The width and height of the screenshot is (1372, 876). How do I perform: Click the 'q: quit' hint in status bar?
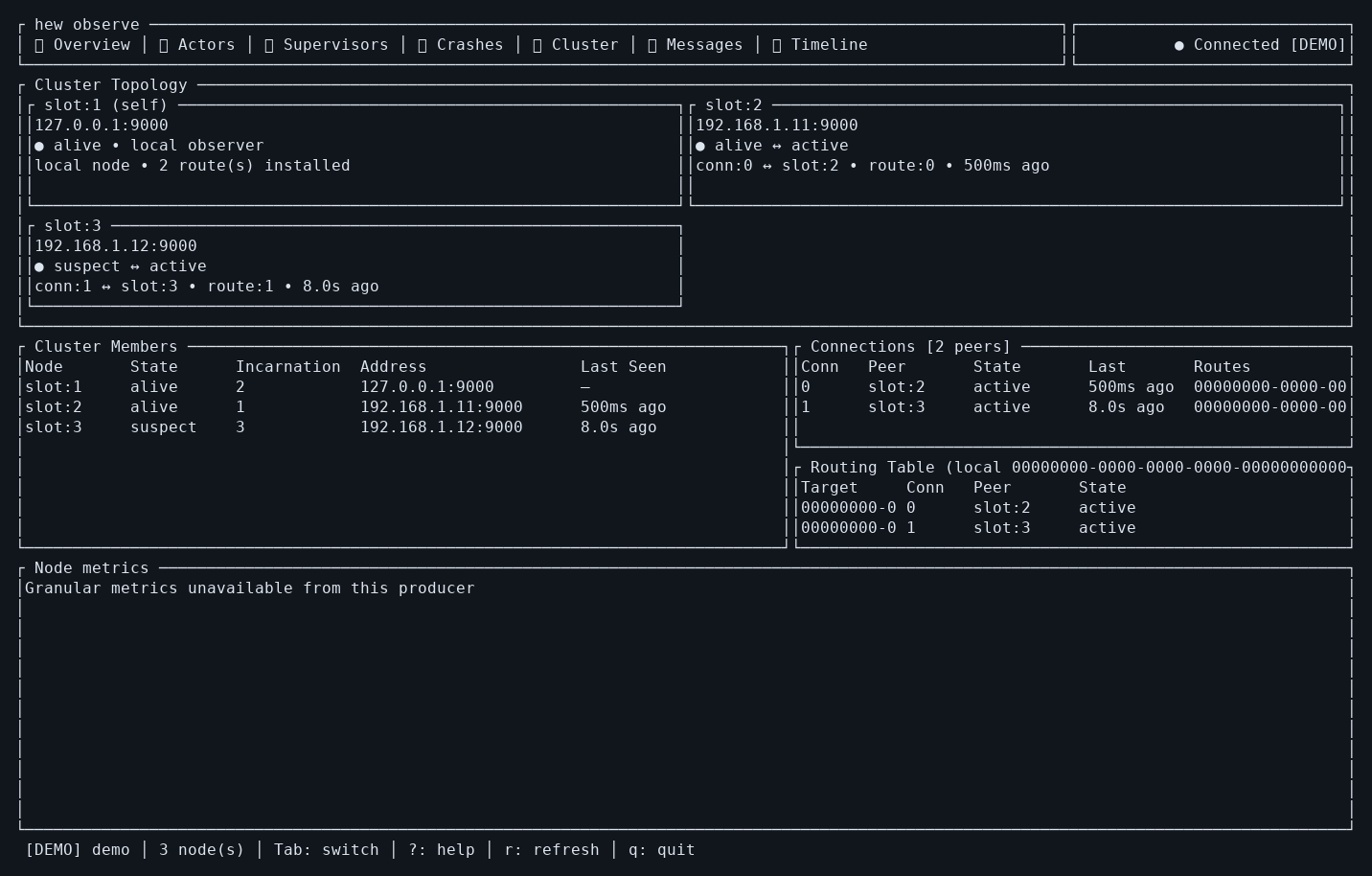[x=662, y=850]
